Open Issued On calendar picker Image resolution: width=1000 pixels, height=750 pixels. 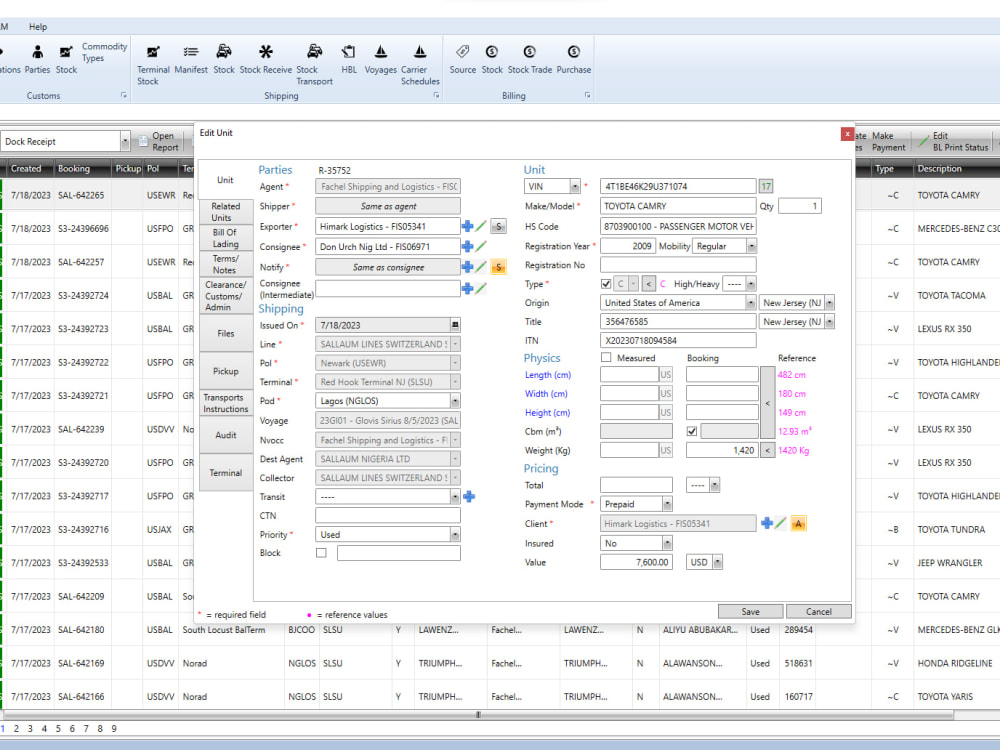tap(455, 325)
